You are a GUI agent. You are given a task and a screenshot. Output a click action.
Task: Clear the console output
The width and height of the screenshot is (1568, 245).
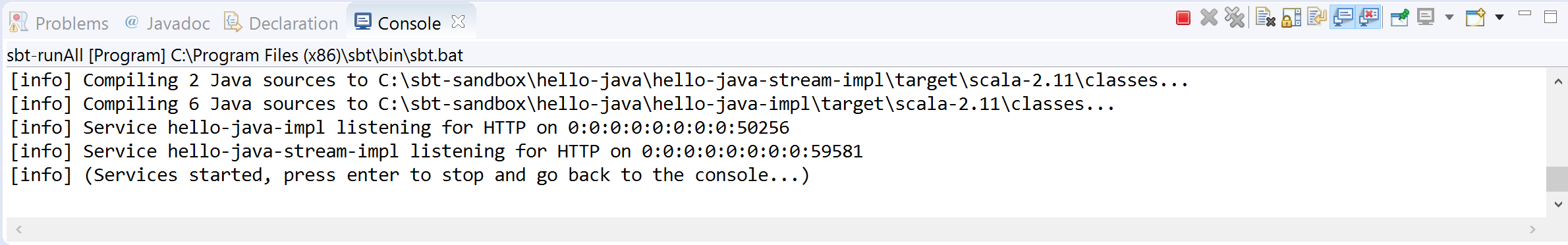(x=1266, y=18)
